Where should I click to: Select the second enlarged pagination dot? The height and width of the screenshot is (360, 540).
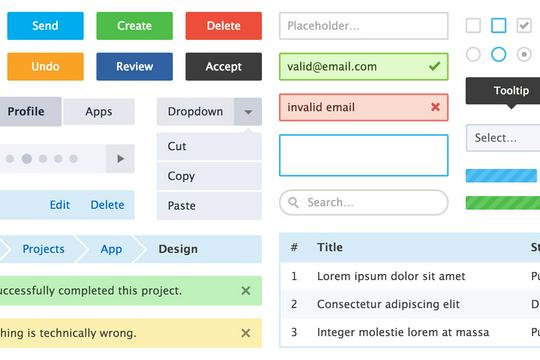(x=27, y=159)
